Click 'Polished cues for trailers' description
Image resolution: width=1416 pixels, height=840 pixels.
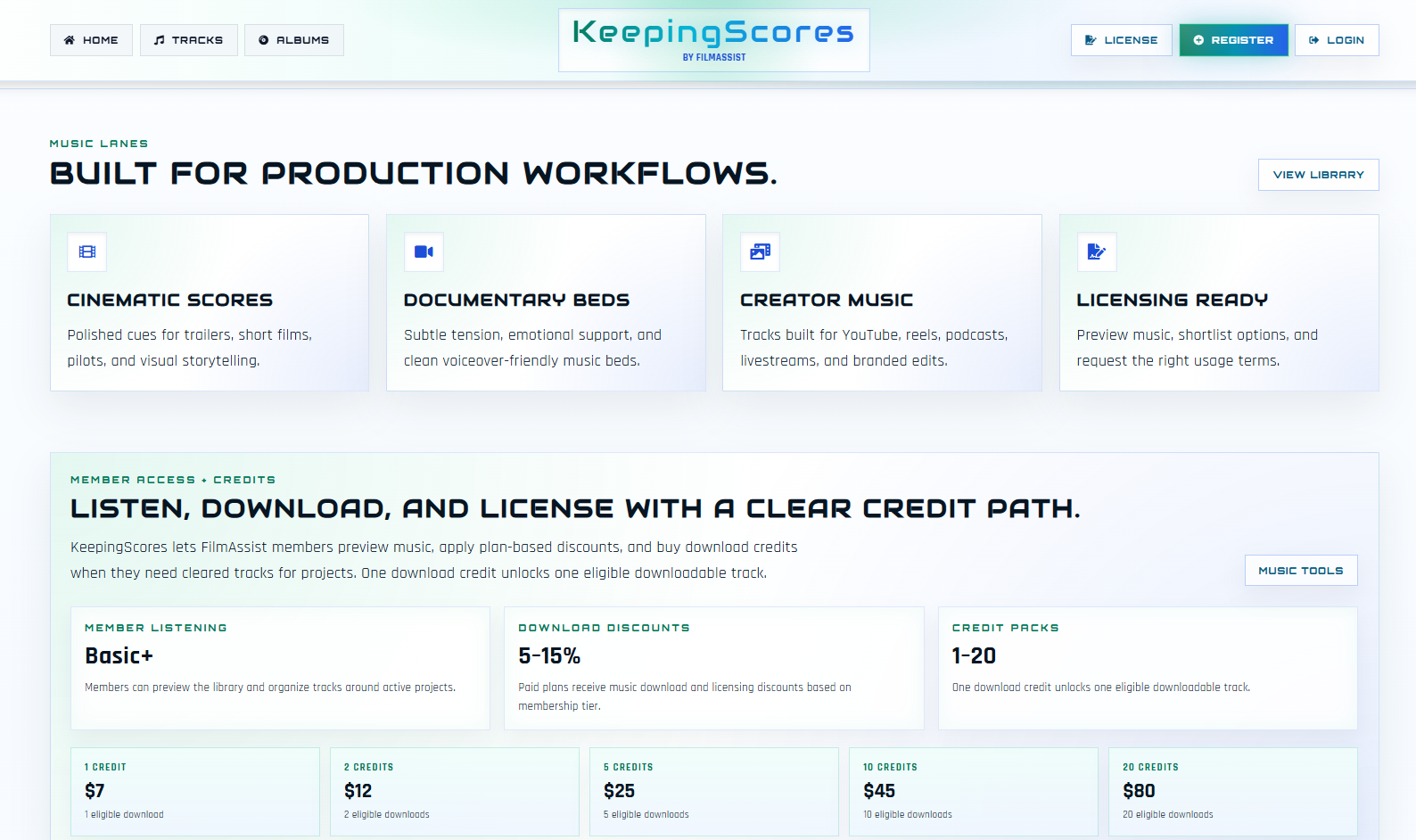pos(190,348)
